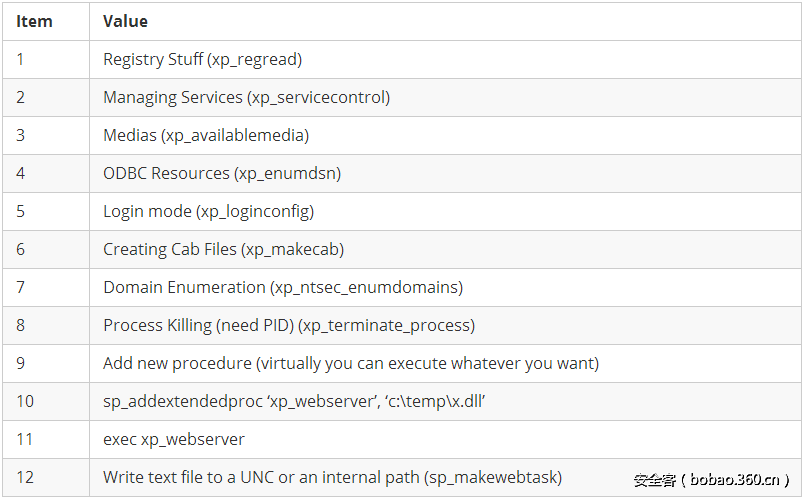804x498 pixels.
Task: Select the "Domain Enumeration (xp_ntsec_enumdomains)" cell
Action: (x=283, y=288)
